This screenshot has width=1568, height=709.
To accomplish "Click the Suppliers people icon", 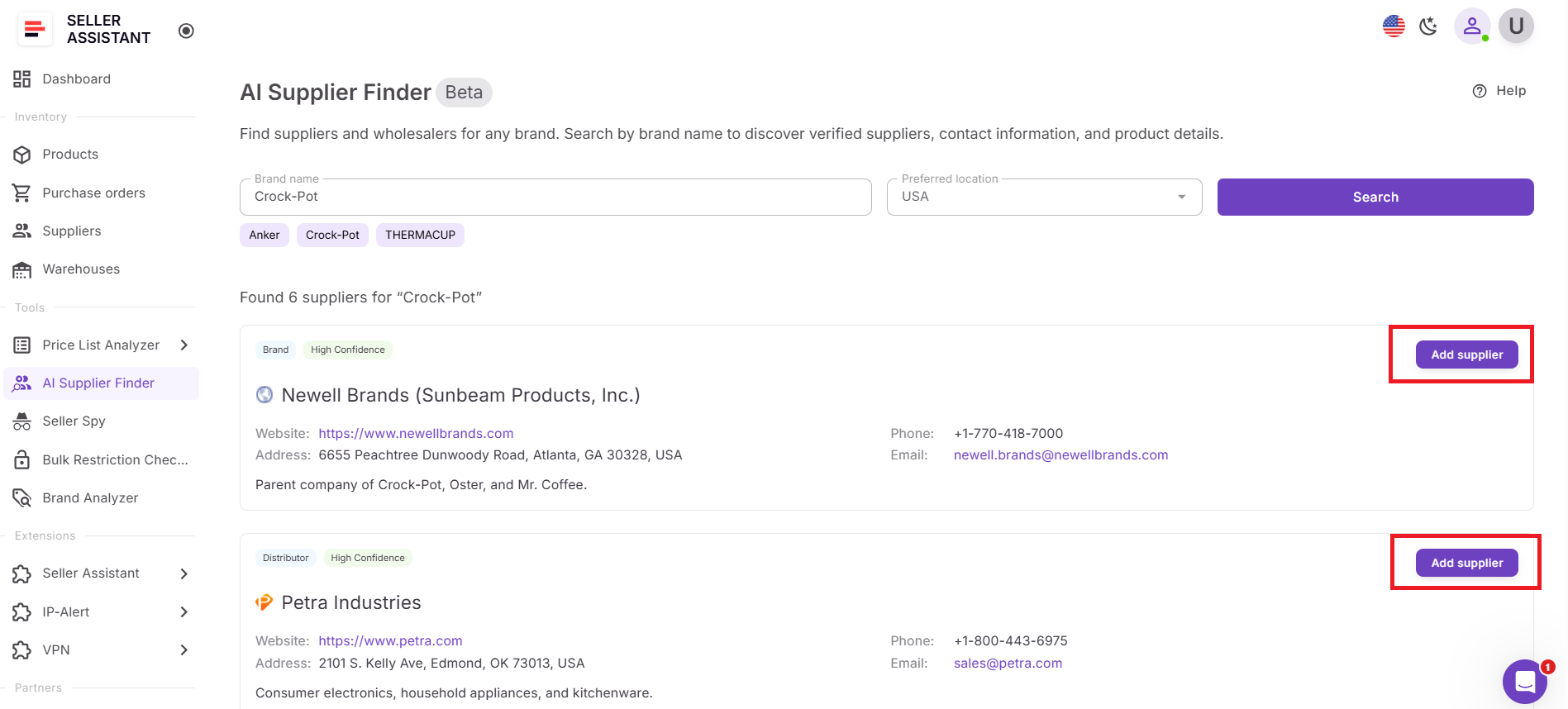I will (x=22, y=231).
